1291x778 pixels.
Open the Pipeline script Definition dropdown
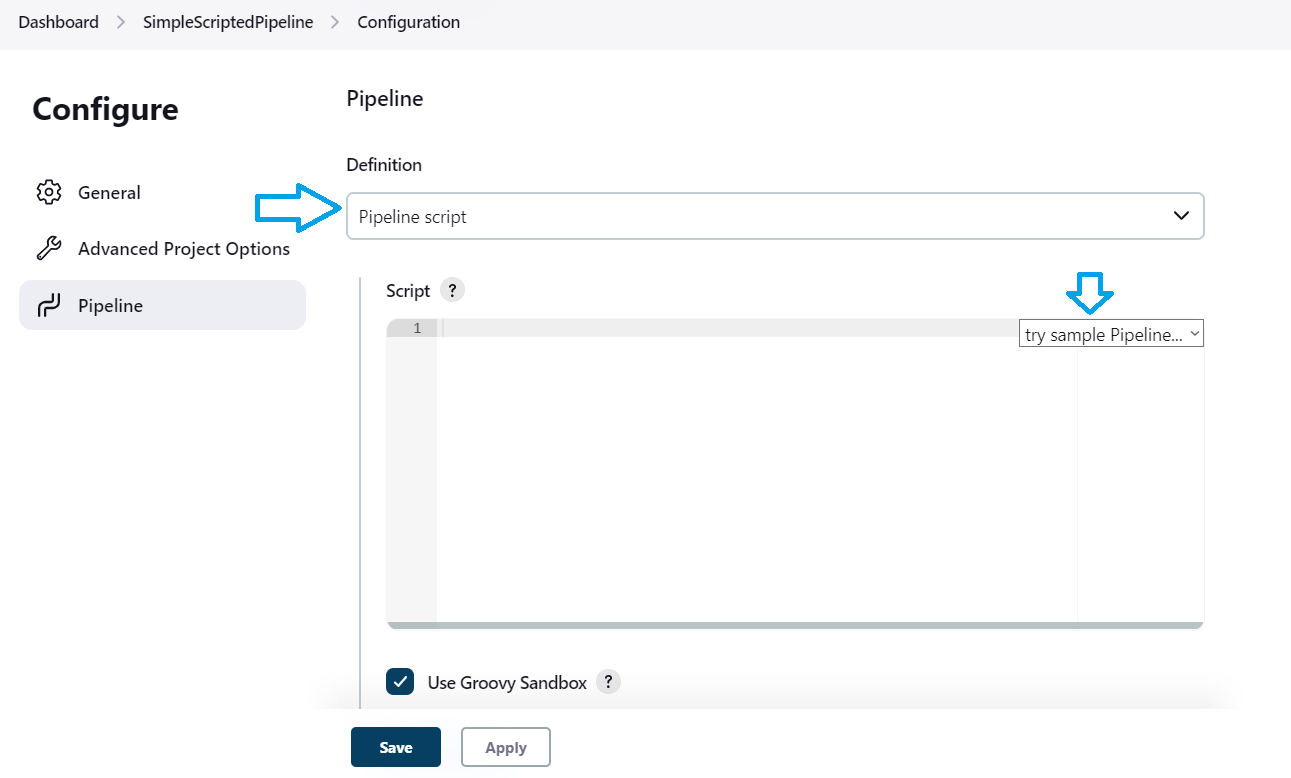(x=775, y=216)
